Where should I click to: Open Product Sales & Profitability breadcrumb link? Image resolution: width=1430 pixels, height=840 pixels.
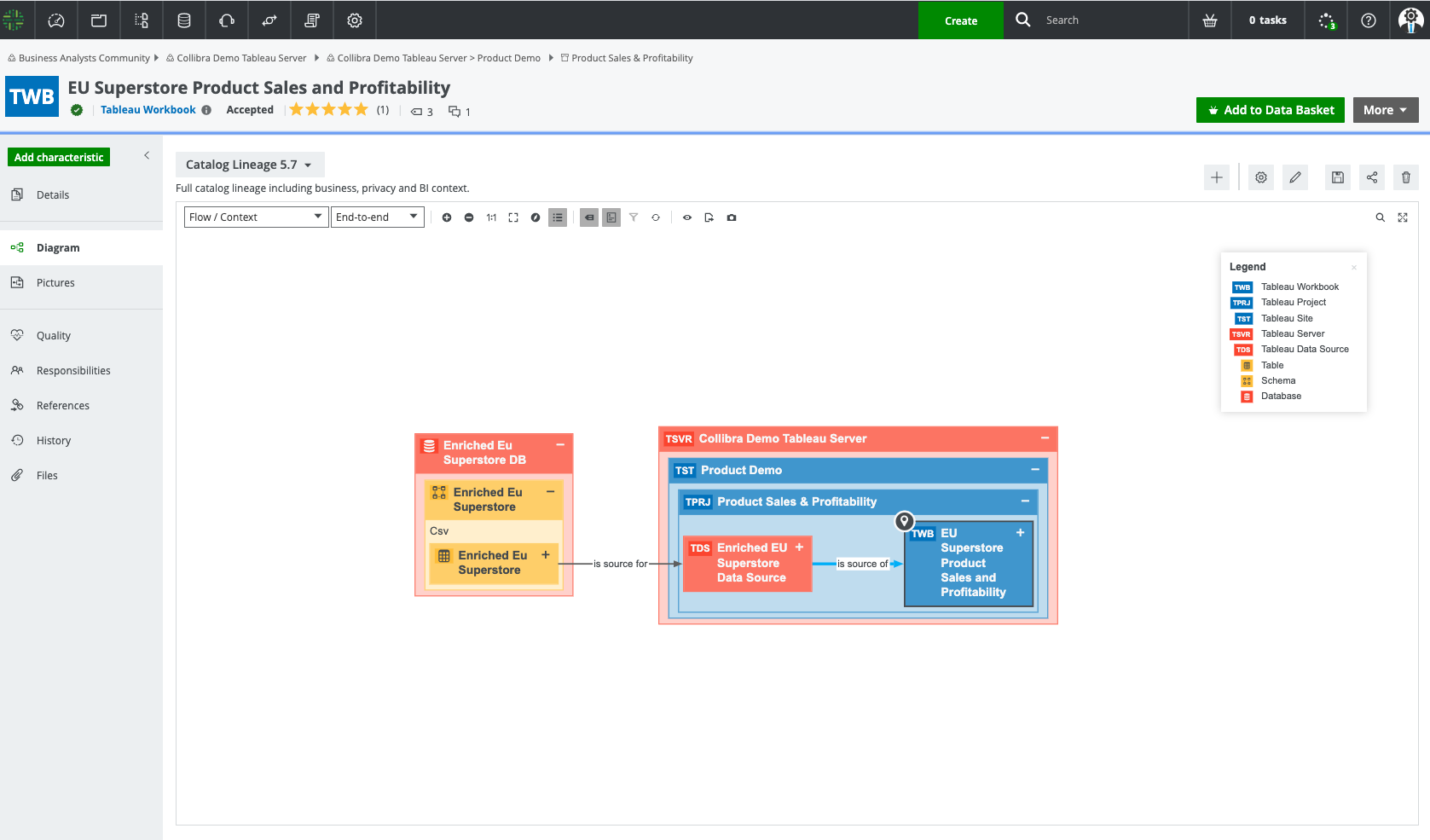(632, 58)
